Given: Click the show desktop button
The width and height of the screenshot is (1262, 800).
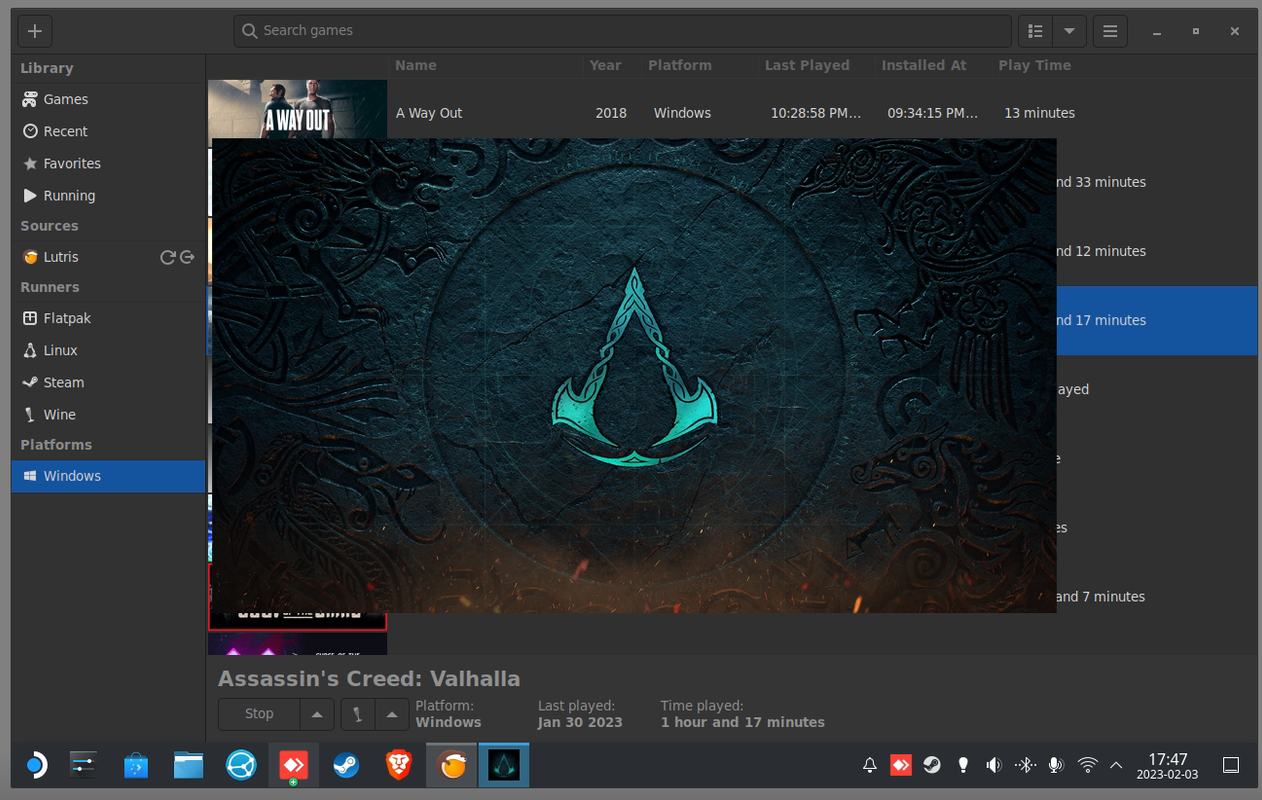Looking at the screenshot, I should pyautogui.click(x=1231, y=766).
